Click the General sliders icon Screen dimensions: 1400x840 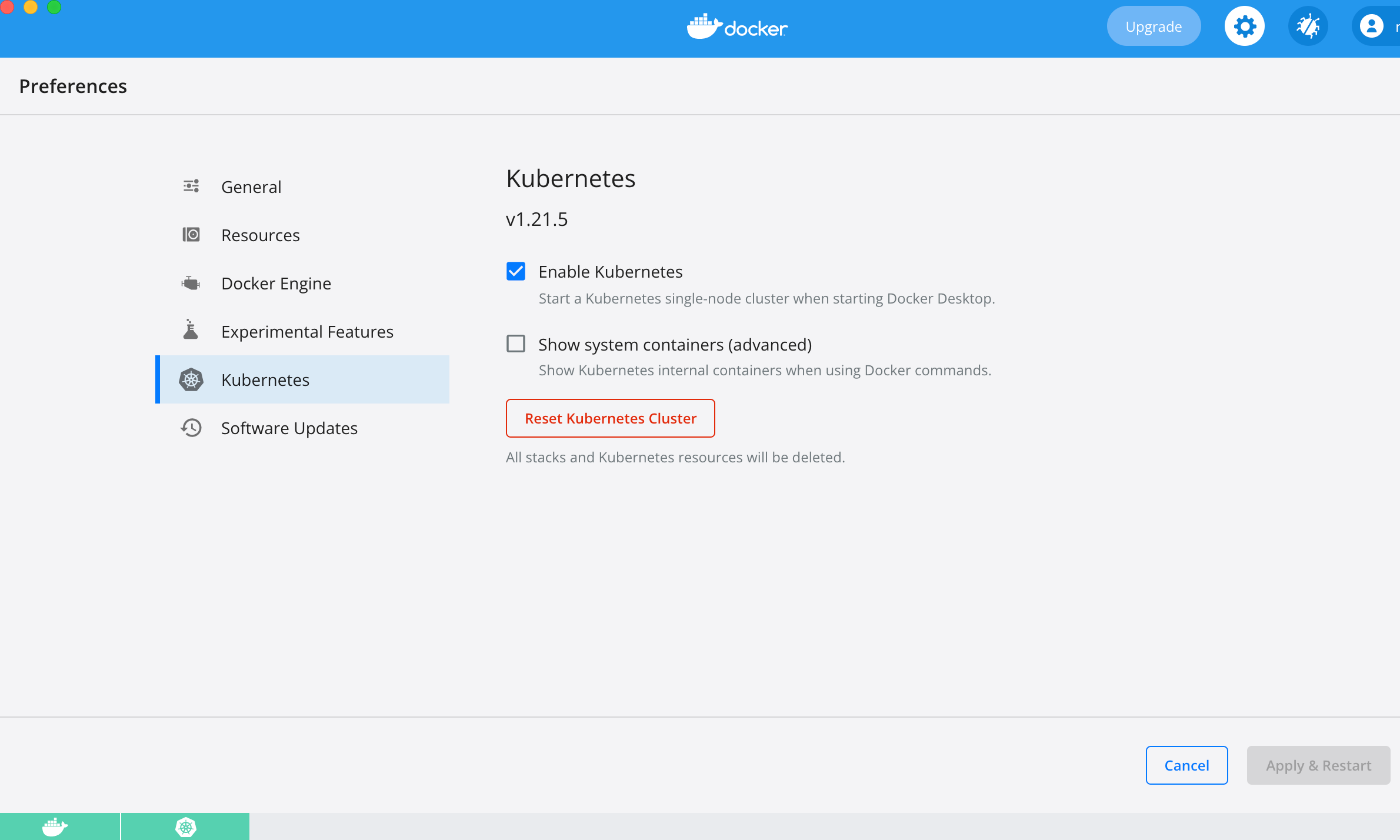[x=191, y=186]
